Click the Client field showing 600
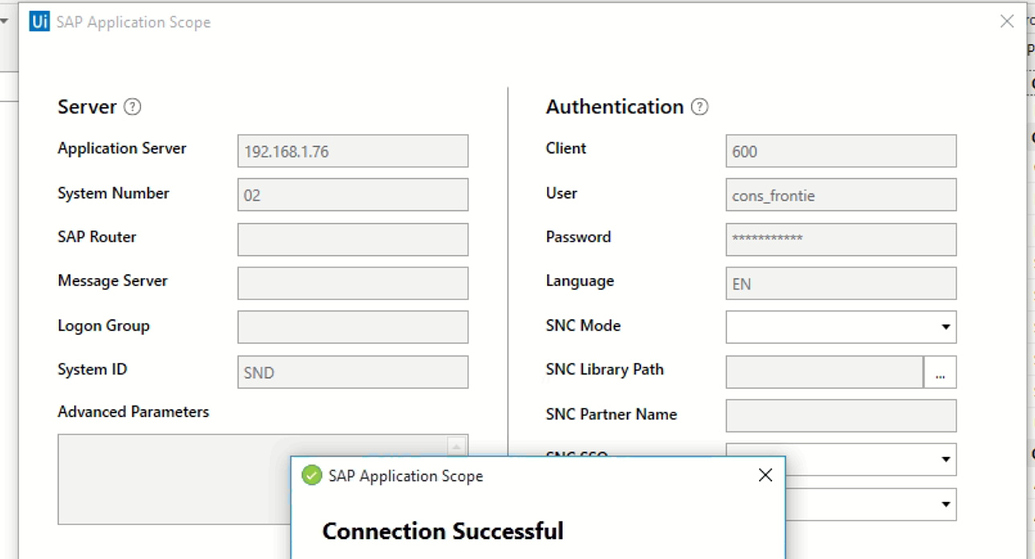The width and height of the screenshot is (1035, 559). (841, 151)
